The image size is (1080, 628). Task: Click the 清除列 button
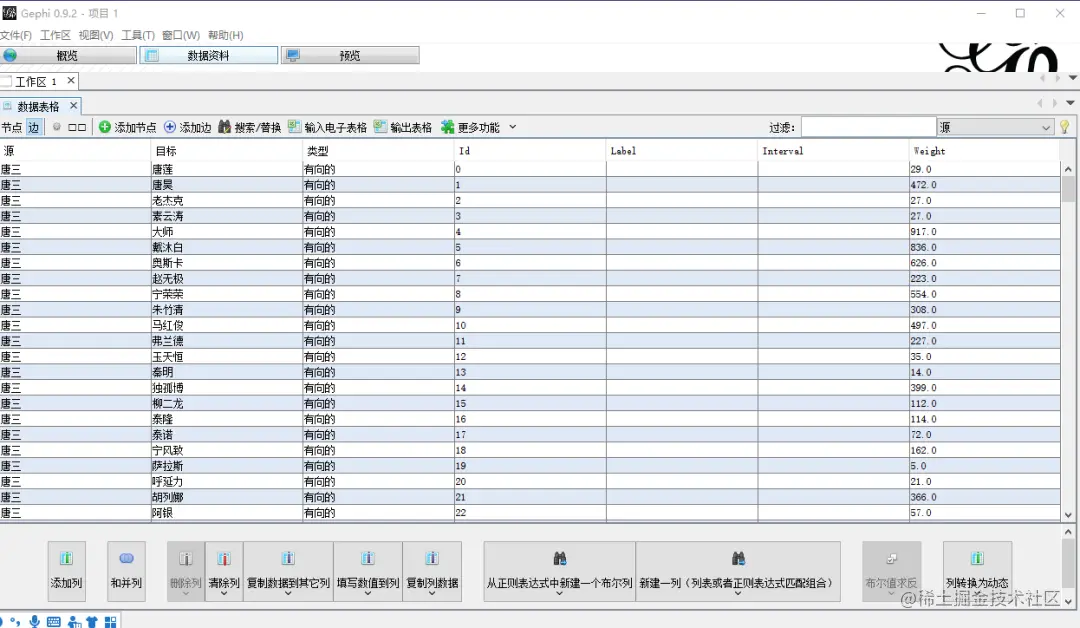click(x=224, y=571)
